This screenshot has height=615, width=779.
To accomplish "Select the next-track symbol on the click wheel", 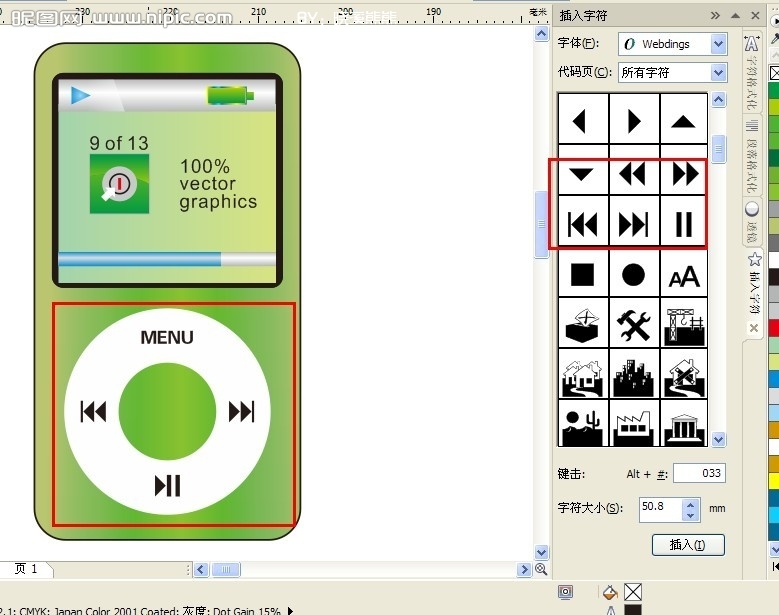I will click(241, 411).
